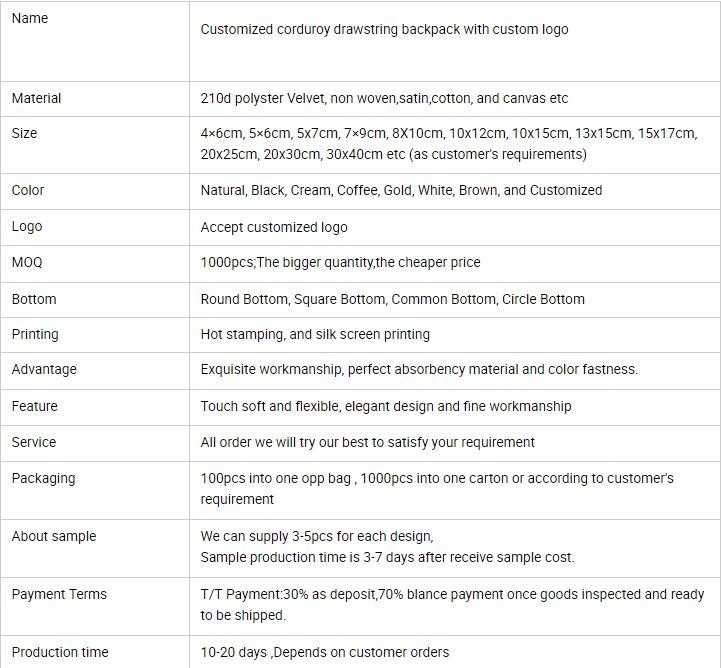721x668 pixels.
Task: Click the 10-20 days production time text
Action: (325, 652)
